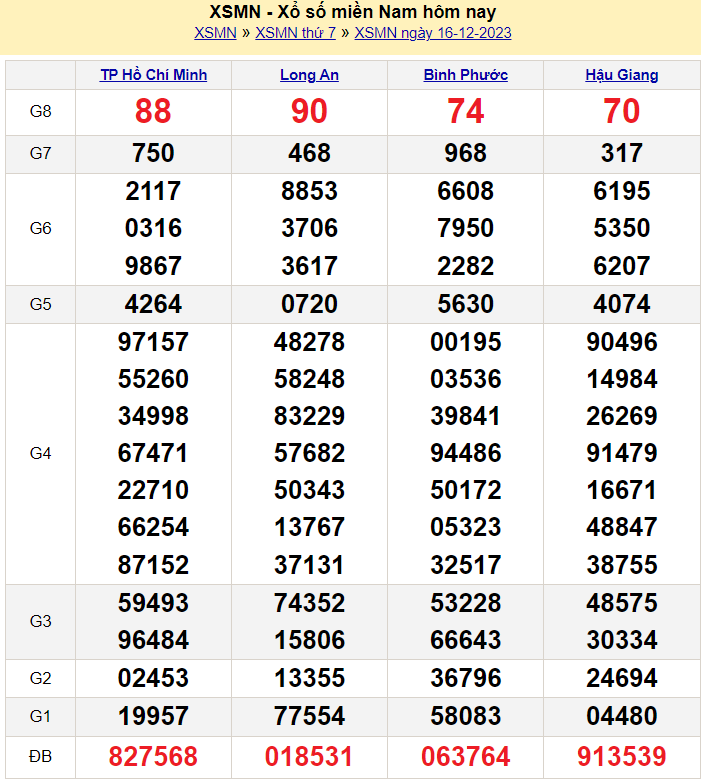This screenshot has height=782, width=705.
Task: Click G5 result 5630
Action: 465,304
